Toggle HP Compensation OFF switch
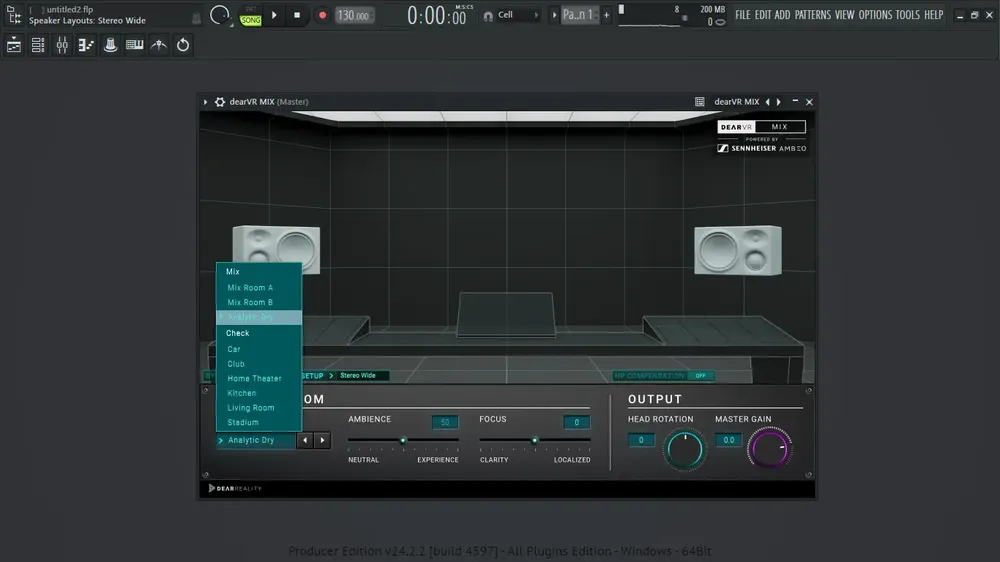Image resolution: width=1000 pixels, height=562 pixels. [x=700, y=376]
